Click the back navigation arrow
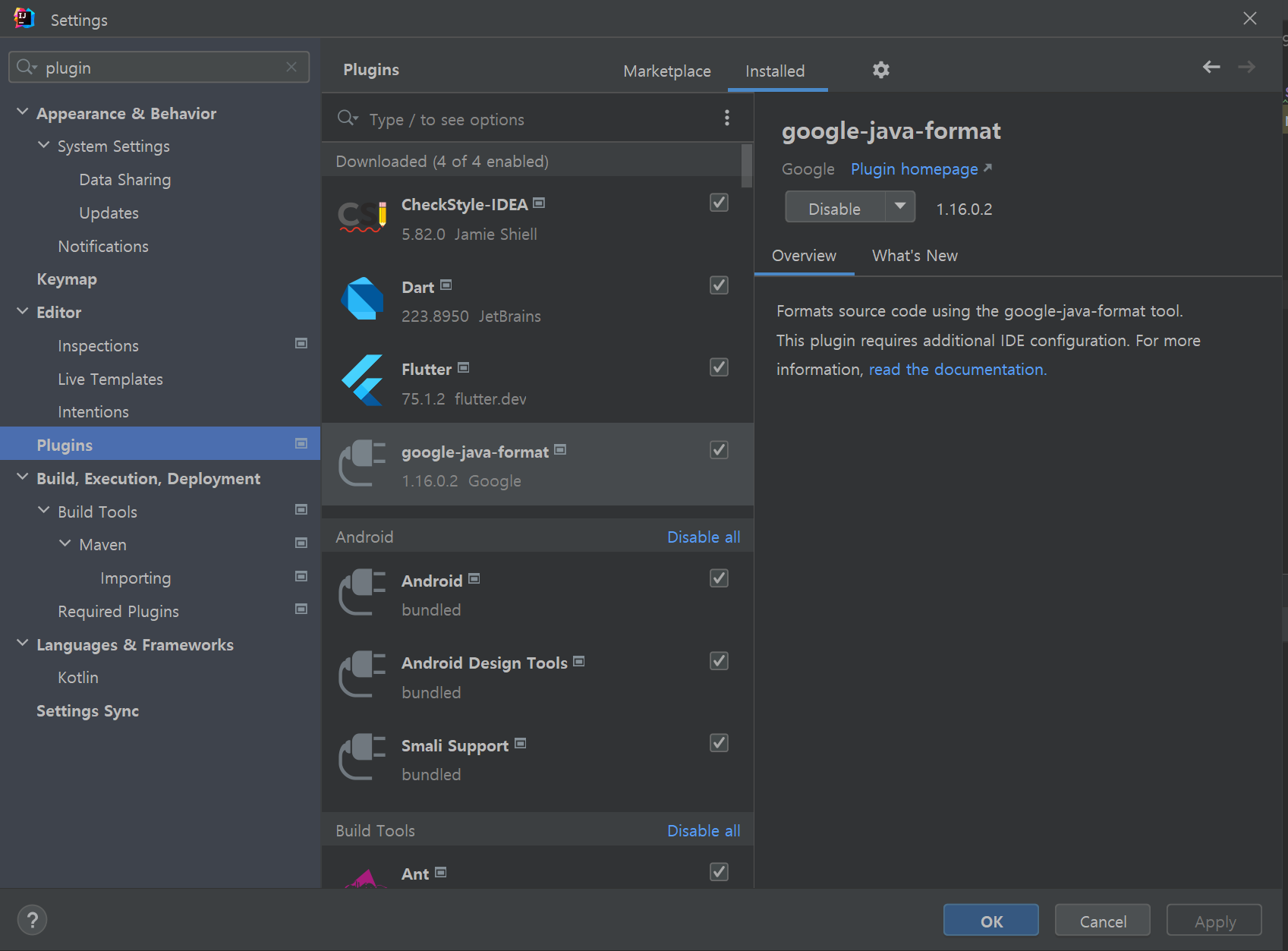Viewport: 1288px width, 951px height. tap(1211, 67)
